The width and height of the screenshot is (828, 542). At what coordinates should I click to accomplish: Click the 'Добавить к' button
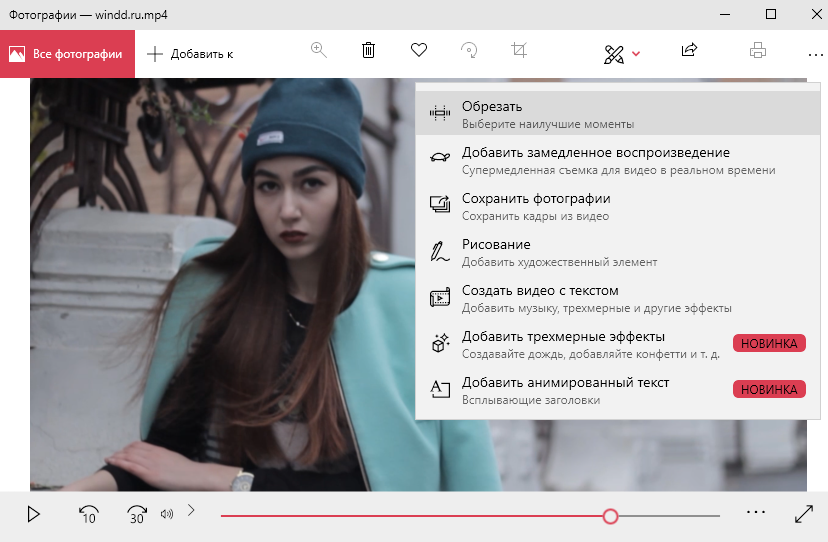(191, 54)
